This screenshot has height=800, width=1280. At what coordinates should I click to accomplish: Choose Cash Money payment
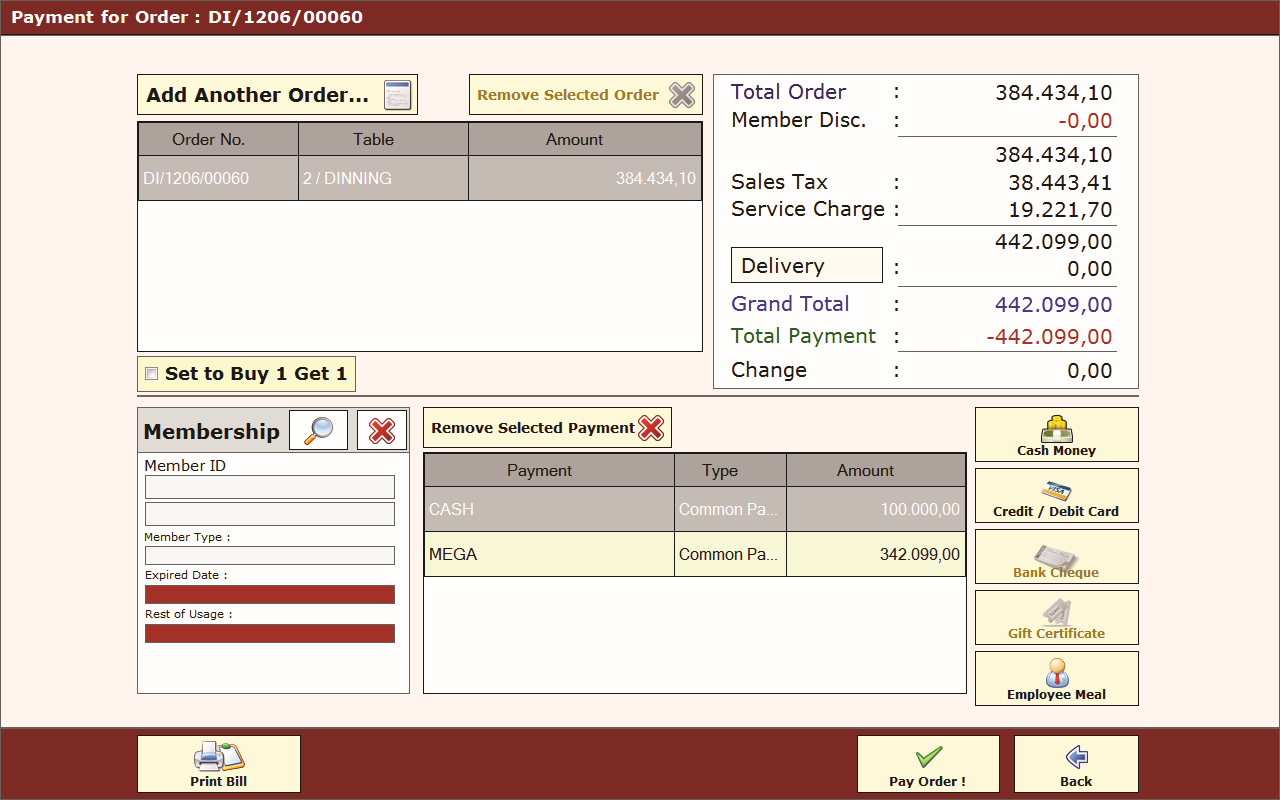point(1057,435)
